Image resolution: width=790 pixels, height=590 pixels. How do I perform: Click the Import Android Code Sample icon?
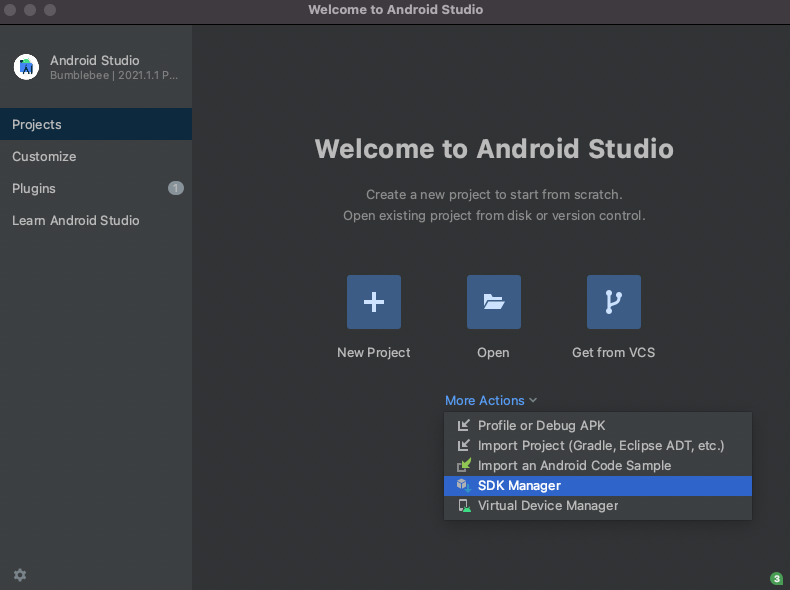coord(464,465)
